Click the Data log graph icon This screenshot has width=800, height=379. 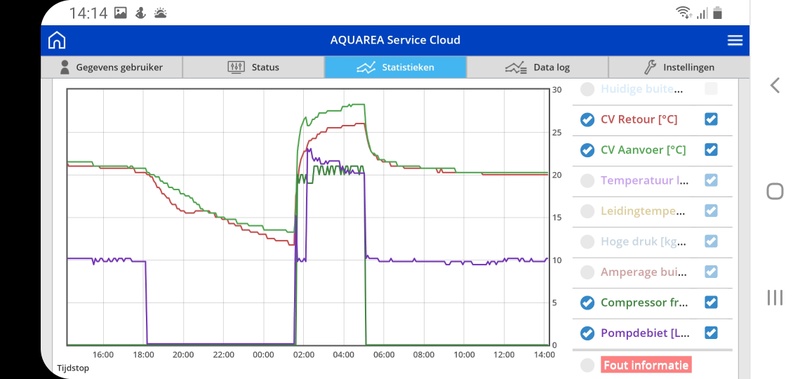(516, 67)
